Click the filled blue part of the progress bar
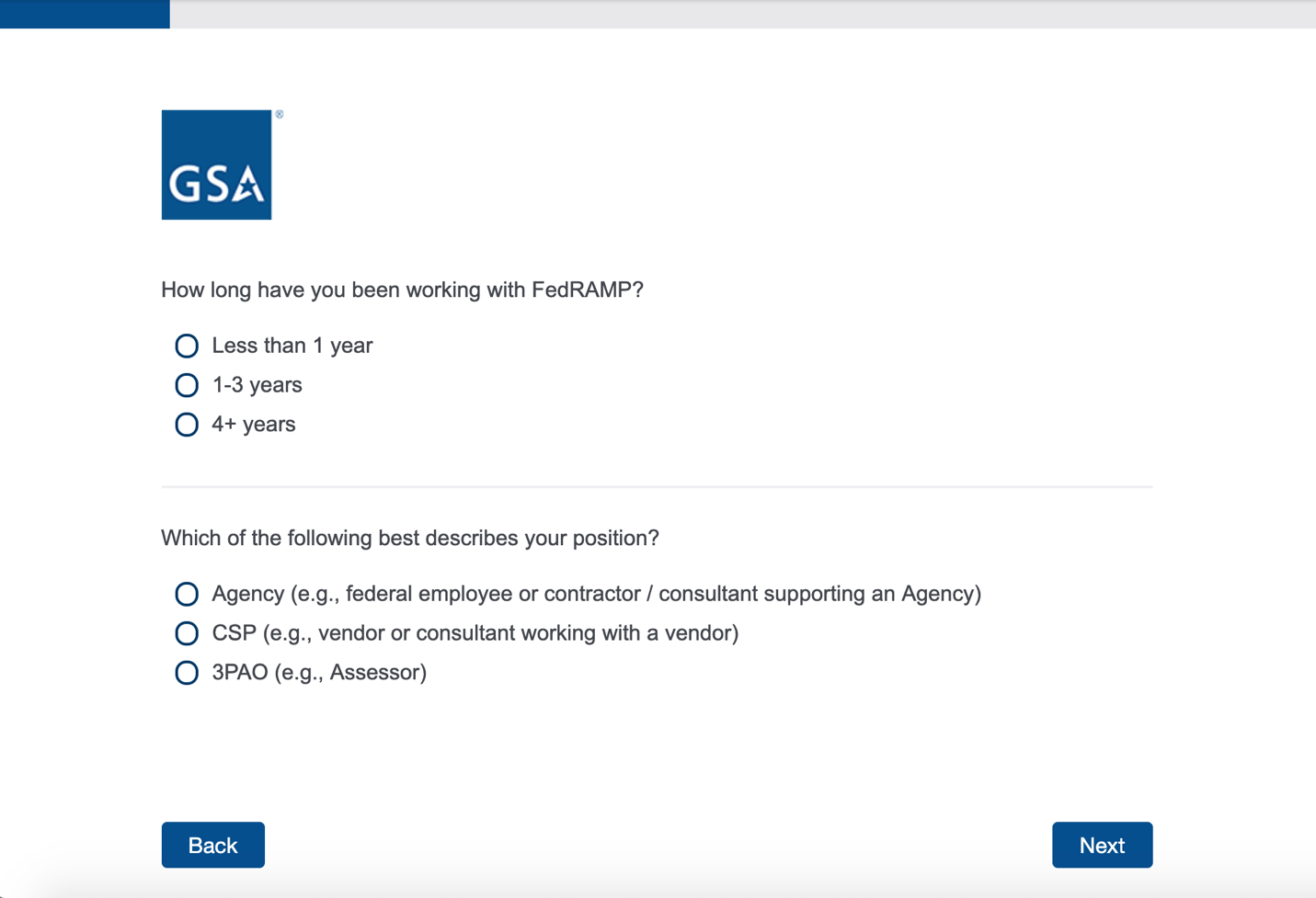 (x=85, y=14)
